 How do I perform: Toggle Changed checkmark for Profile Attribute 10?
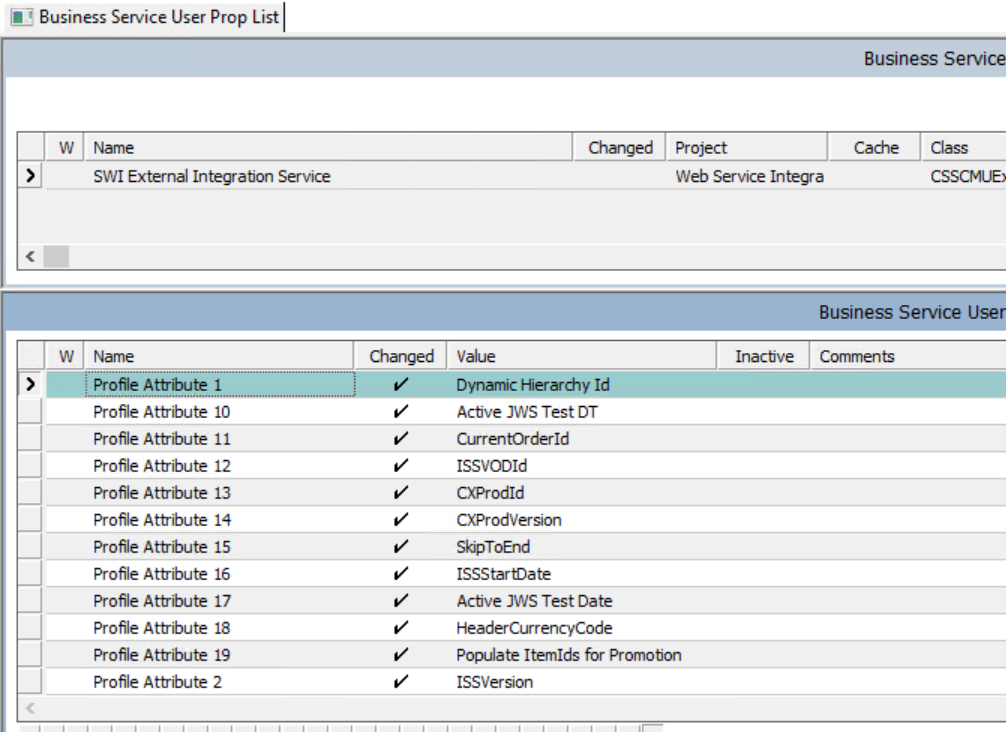400,411
